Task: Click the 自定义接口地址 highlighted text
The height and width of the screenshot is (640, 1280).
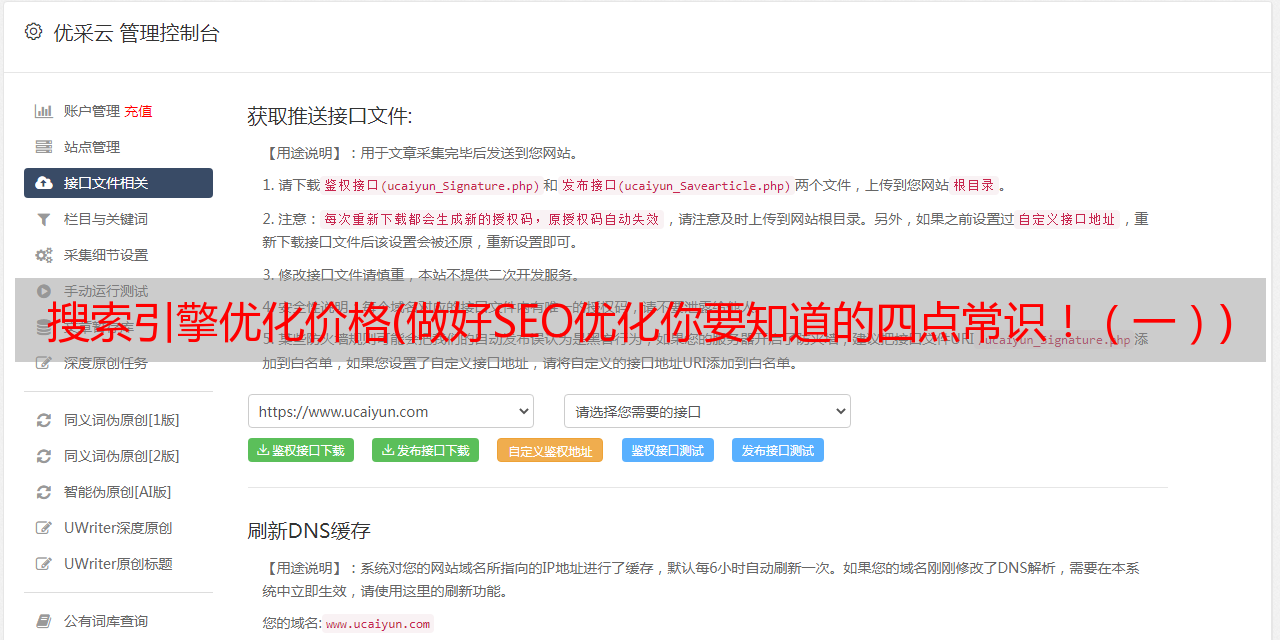Action: [x=1067, y=219]
